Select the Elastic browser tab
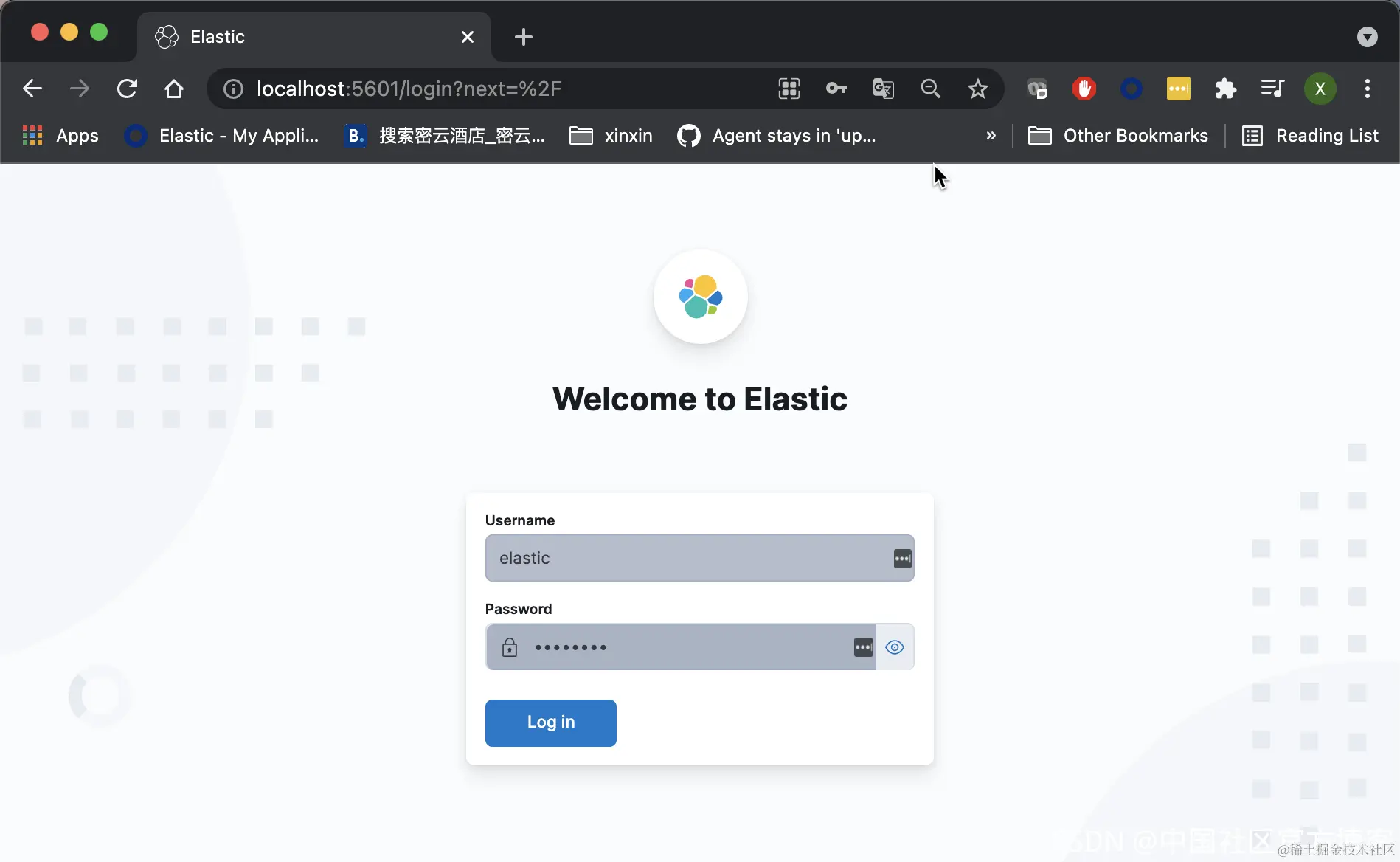The image size is (1400, 862). tap(313, 37)
